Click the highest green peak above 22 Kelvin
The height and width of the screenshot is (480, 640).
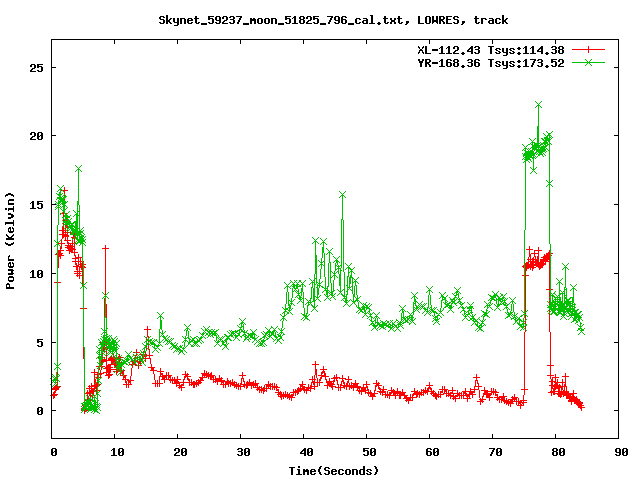[x=538, y=105]
